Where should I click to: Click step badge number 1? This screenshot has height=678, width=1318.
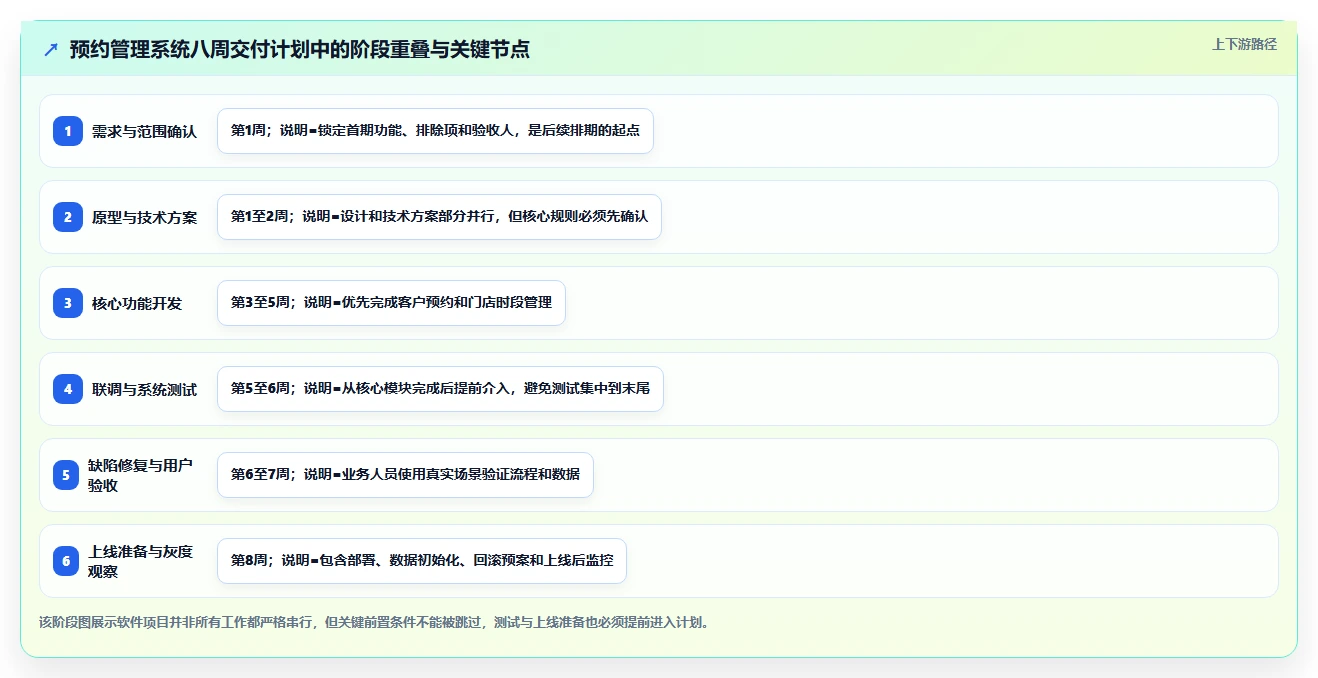[x=68, y=131]
